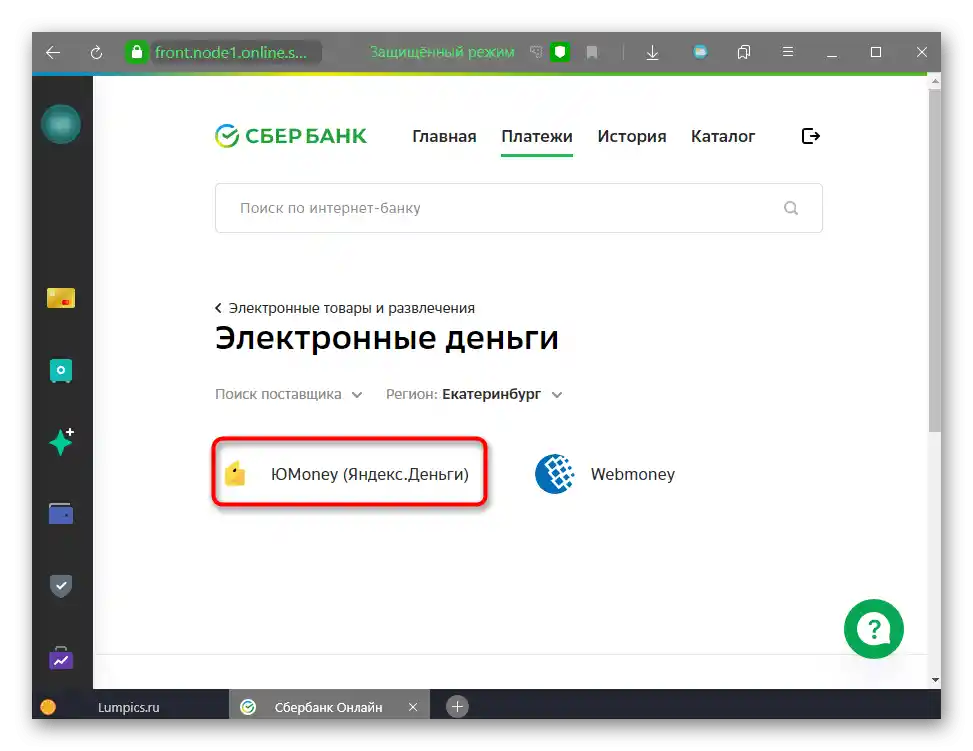The image size is (973, 751).
Task: Click the shield checkmark sidebar icon
Action: 61,585
